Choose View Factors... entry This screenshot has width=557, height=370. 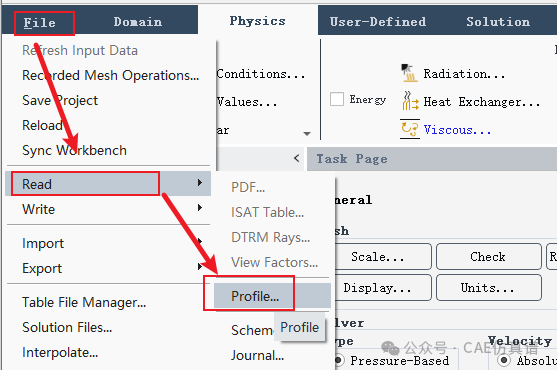click(x=274, y=262)
